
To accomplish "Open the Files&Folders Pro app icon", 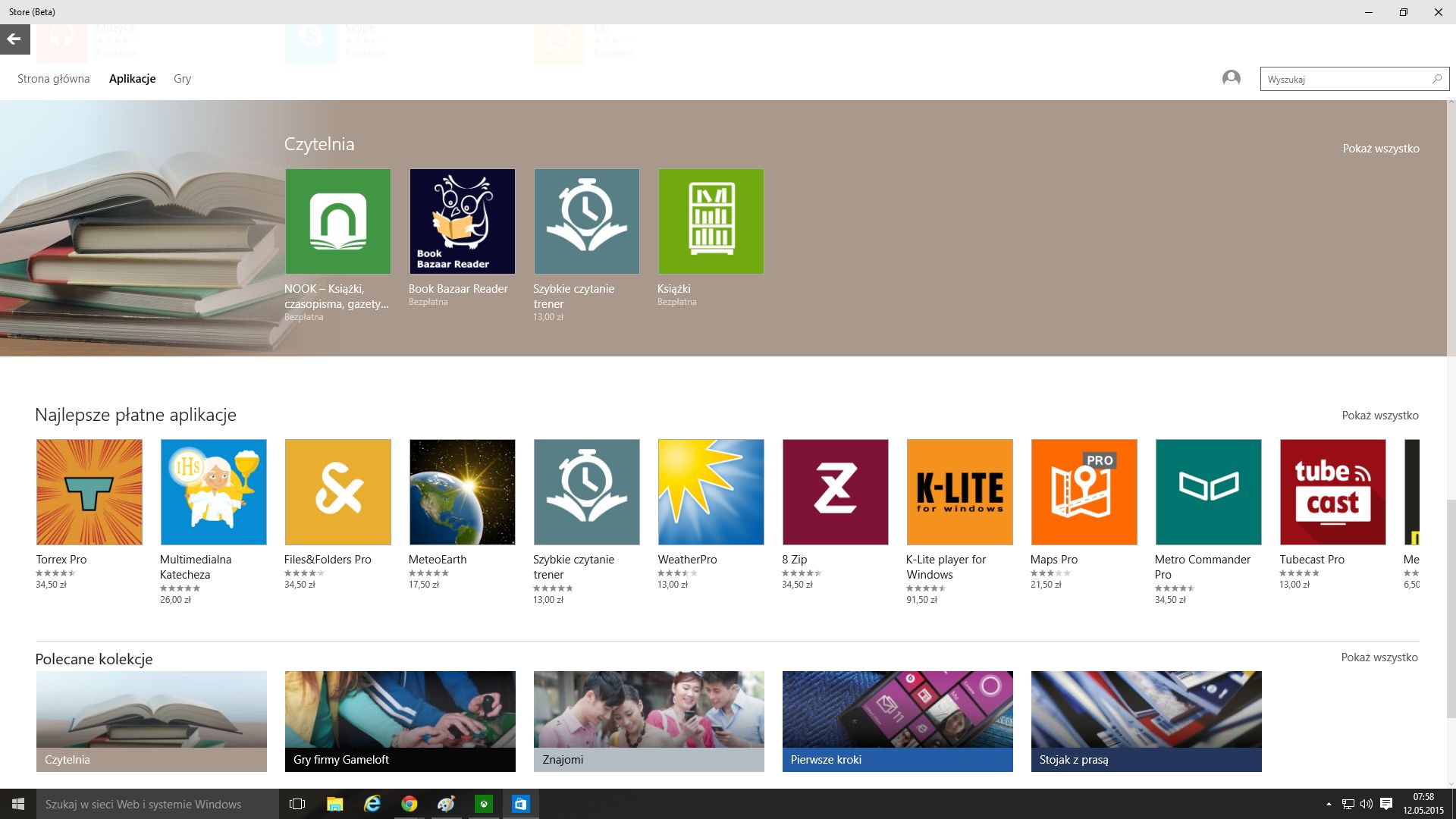I will [338, 492].
